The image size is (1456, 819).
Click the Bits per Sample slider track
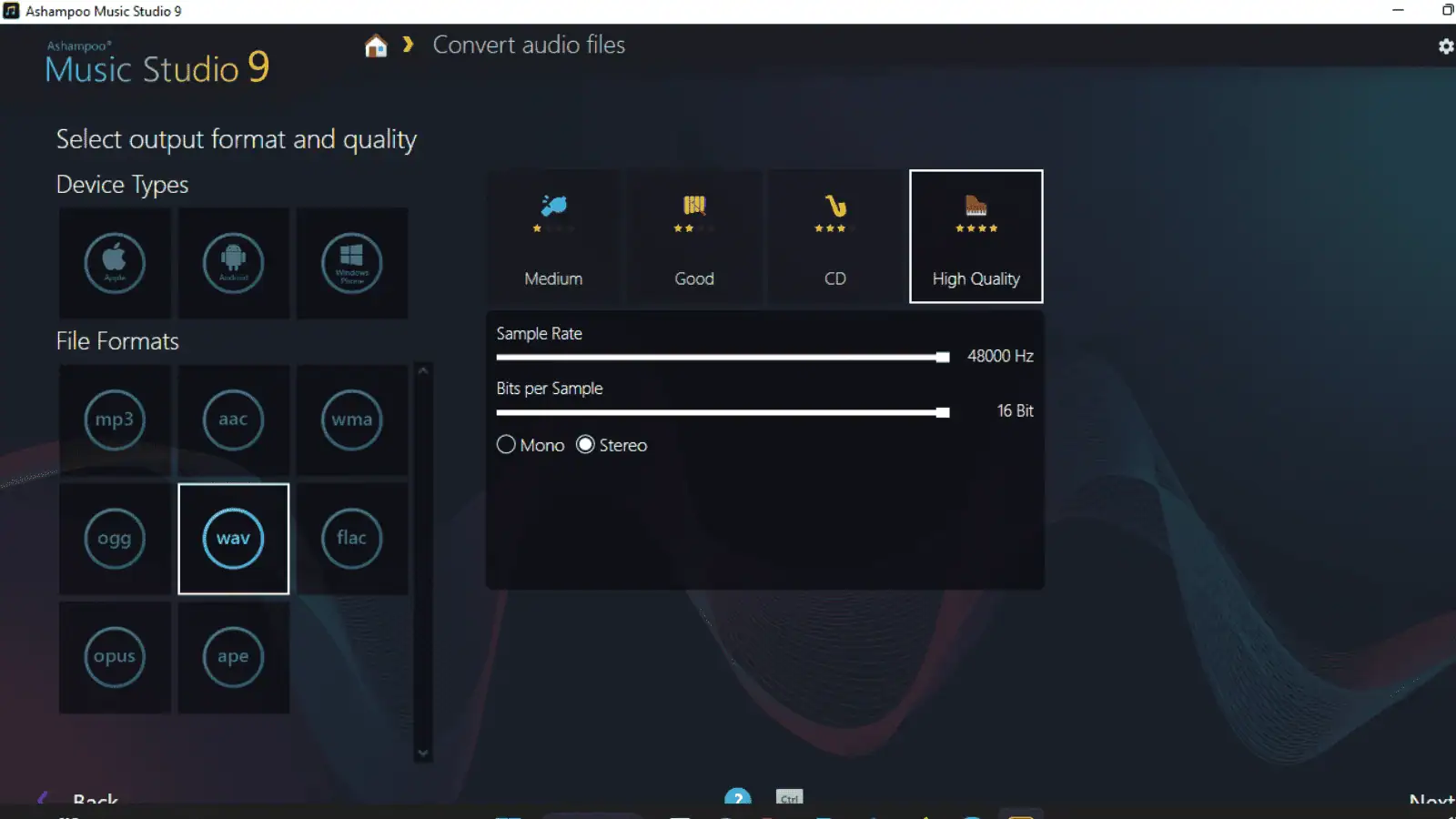point(723,412)
